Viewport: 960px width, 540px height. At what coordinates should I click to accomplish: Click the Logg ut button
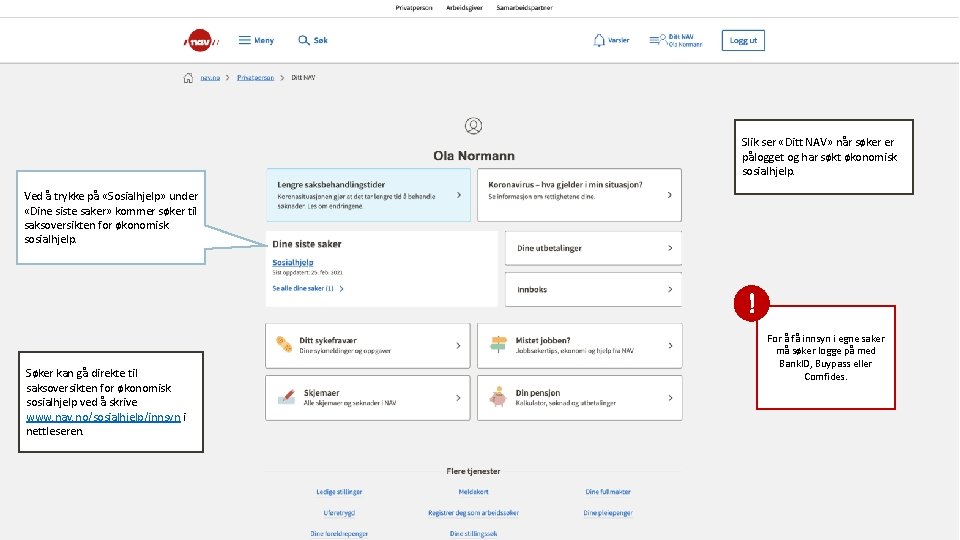743,40
